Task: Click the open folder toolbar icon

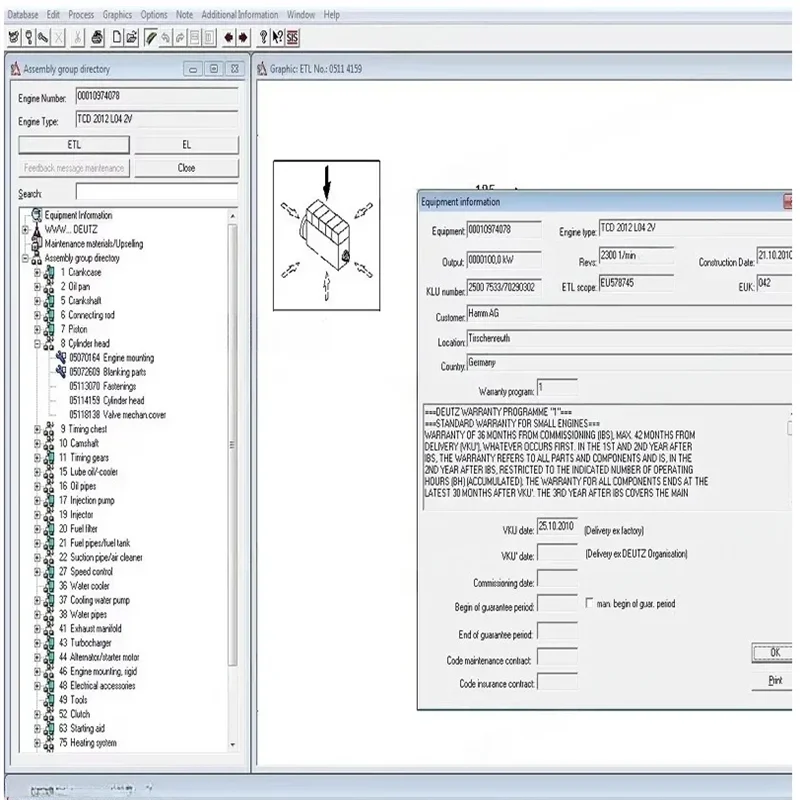Action: coord(132,37)
